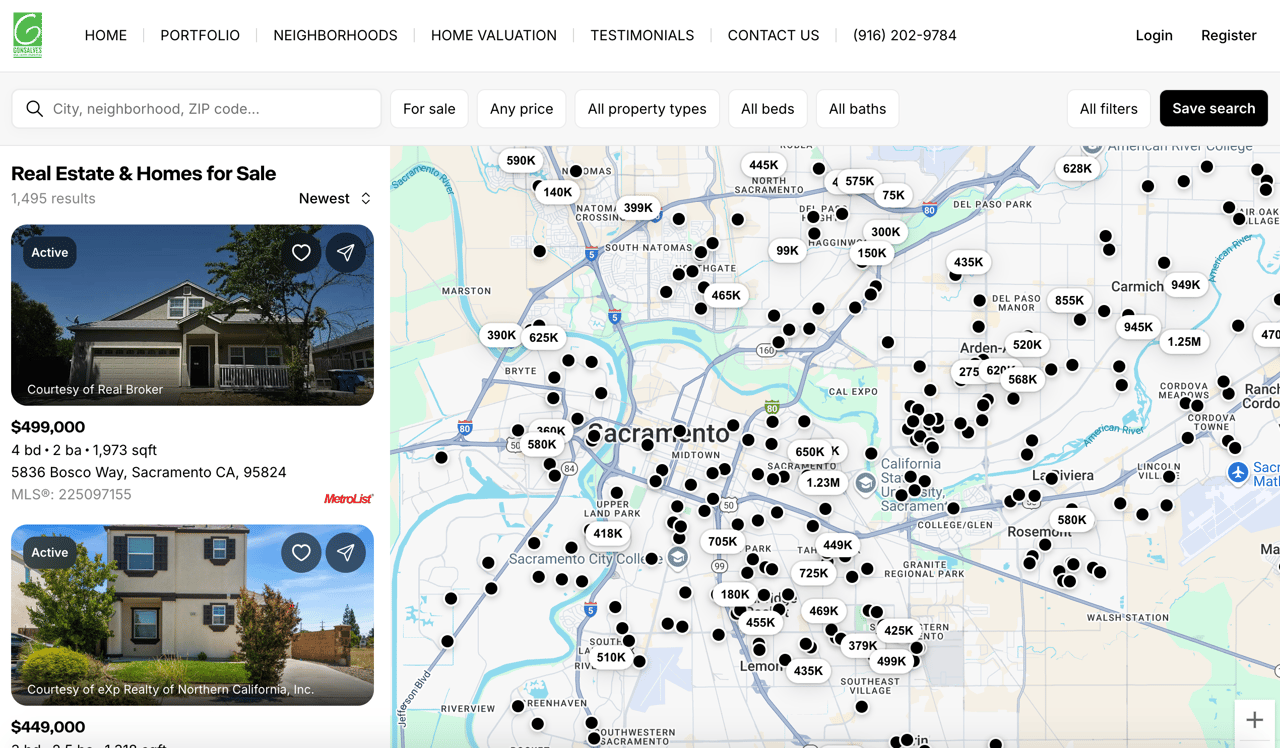Viewport: 1280px width, 748px height.
Task: Open the PORTFOLIO menu item
Action: coord(200,35)
